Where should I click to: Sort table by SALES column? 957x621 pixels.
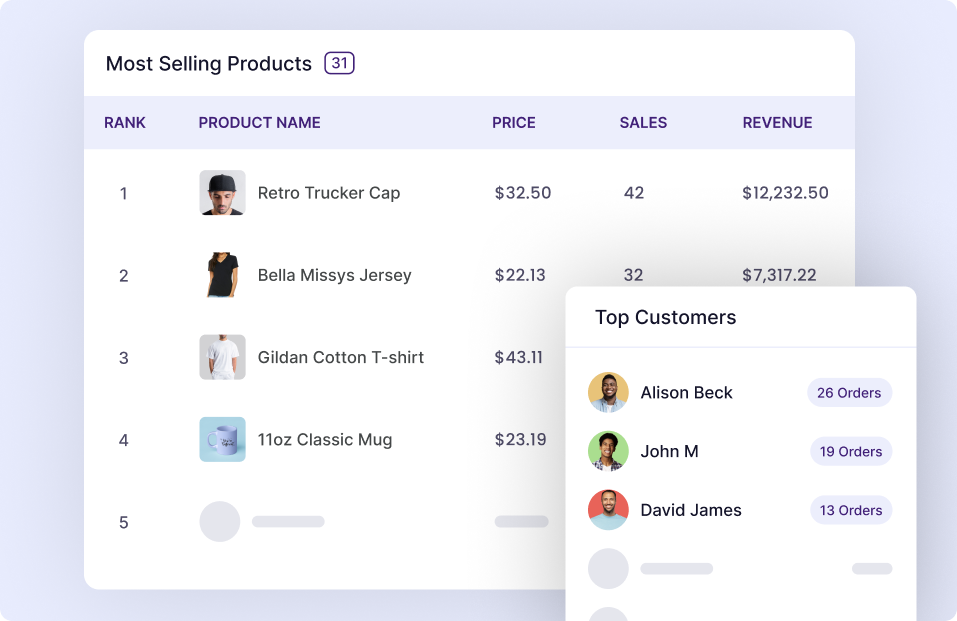pyautogui.click(x=643, y=123)
